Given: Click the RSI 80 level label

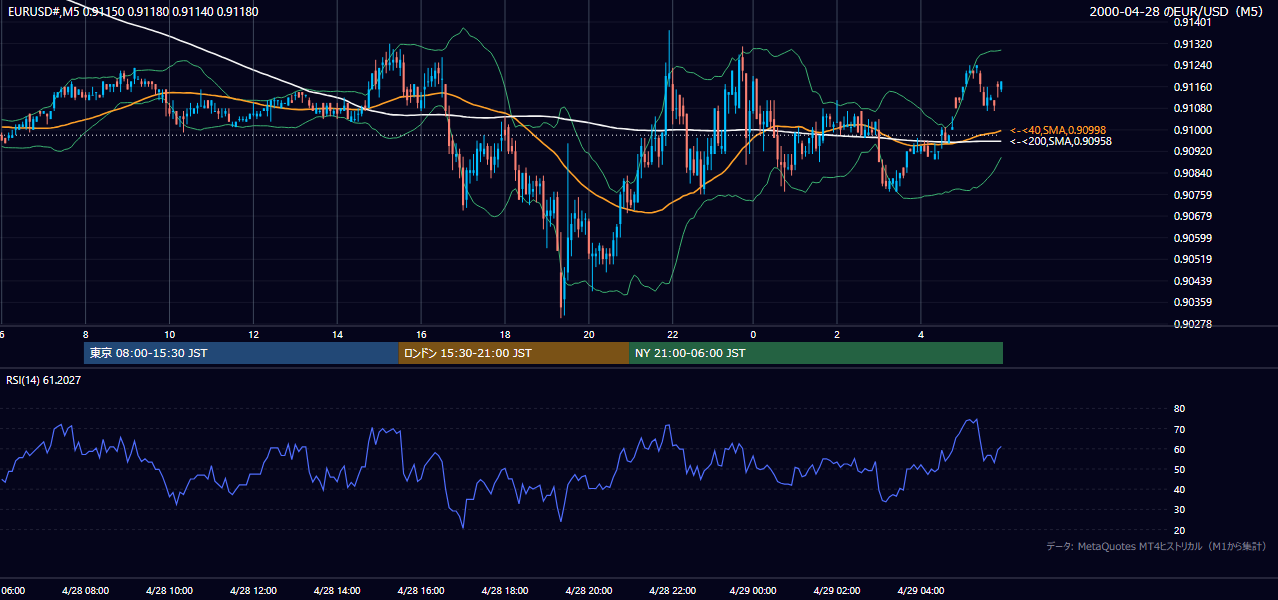Looking at the screenshot, I should point(1179,409).
